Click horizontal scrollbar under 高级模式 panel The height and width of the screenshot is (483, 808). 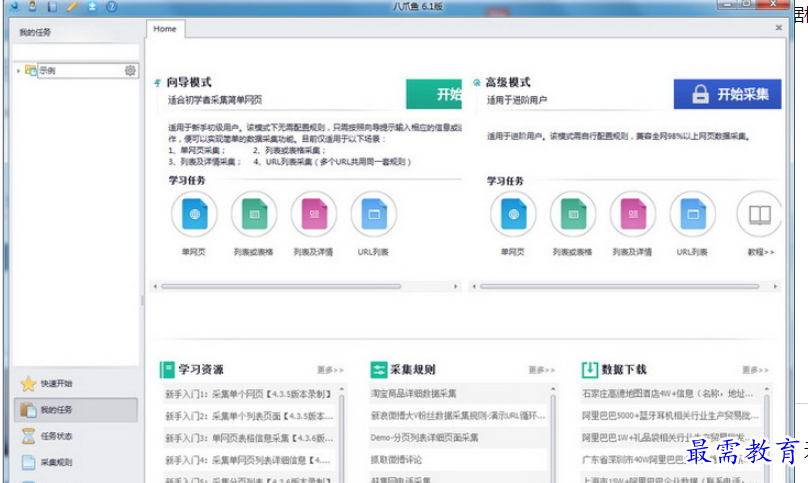point(619,286)
